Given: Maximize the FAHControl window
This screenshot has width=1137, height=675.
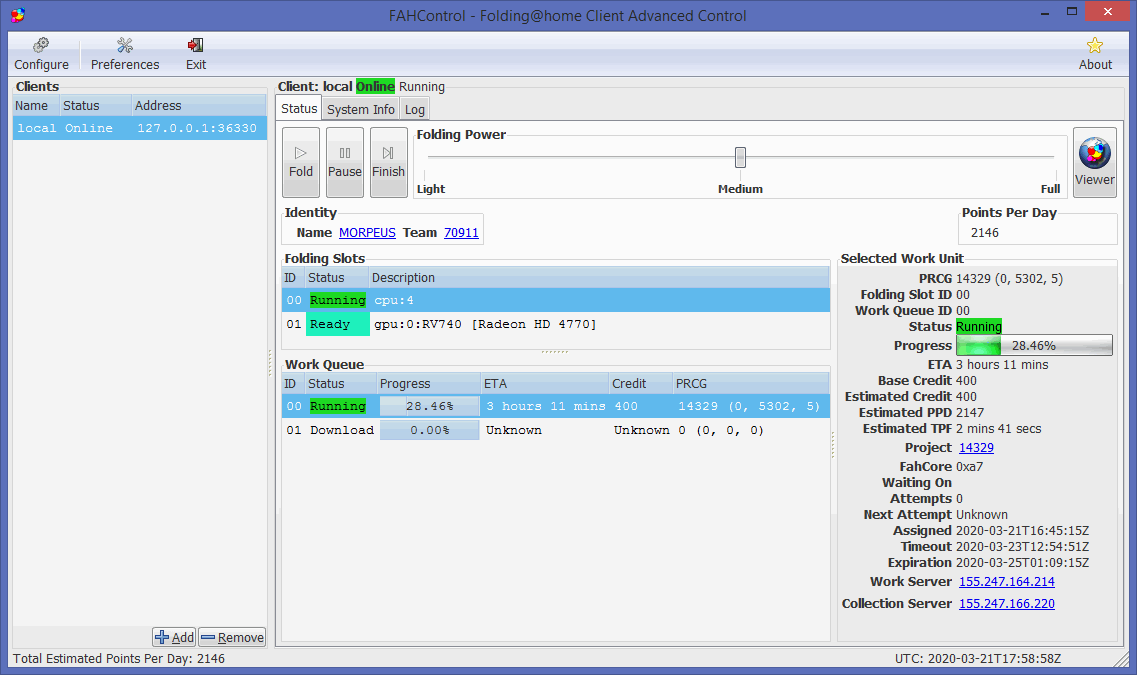Looking at the screenshot, I should click(x=1072, y=12).
